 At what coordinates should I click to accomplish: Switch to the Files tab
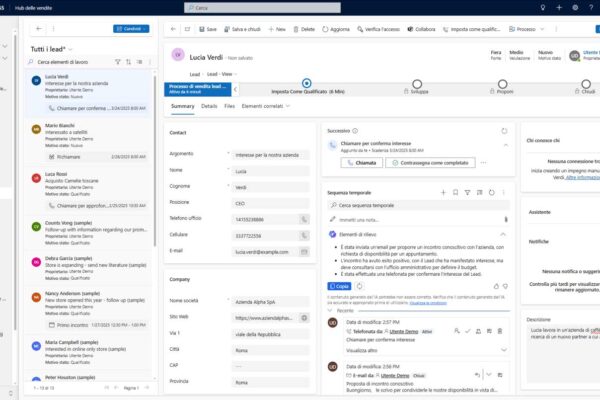point(230,106)
